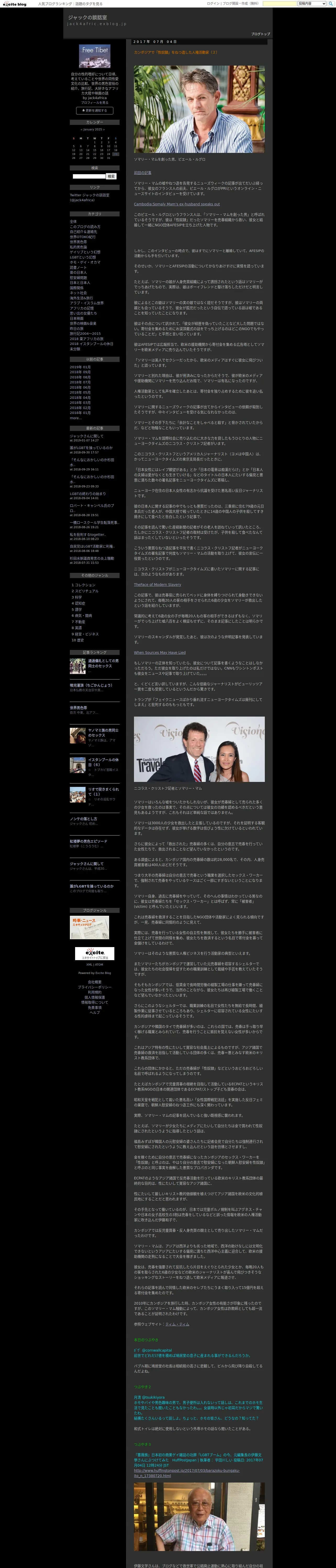The image size is (336, 1568).
Task: Click the sidebar 検索 button
Action: [111, 176]
